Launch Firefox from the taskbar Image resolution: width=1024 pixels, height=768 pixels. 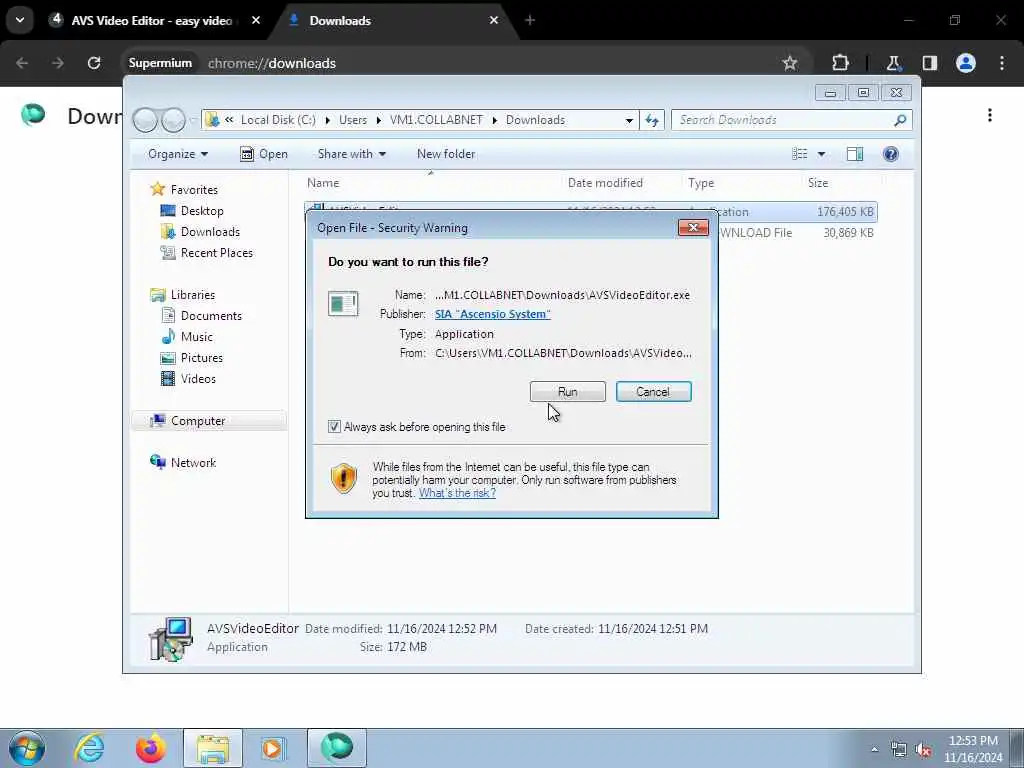pyautogui.click(x=150, y=748)
